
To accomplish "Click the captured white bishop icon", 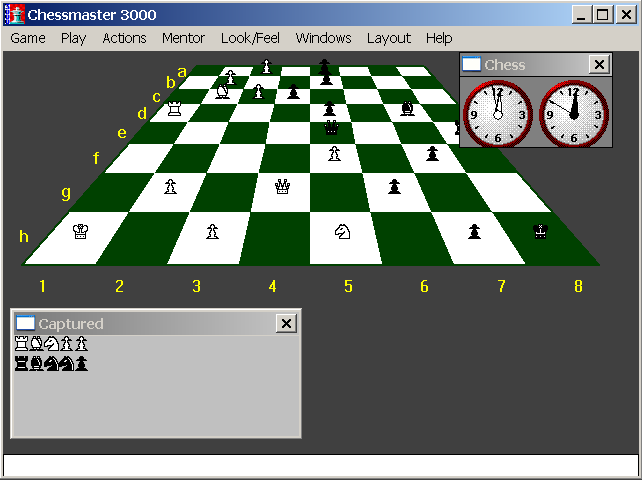I will (36, 343).
